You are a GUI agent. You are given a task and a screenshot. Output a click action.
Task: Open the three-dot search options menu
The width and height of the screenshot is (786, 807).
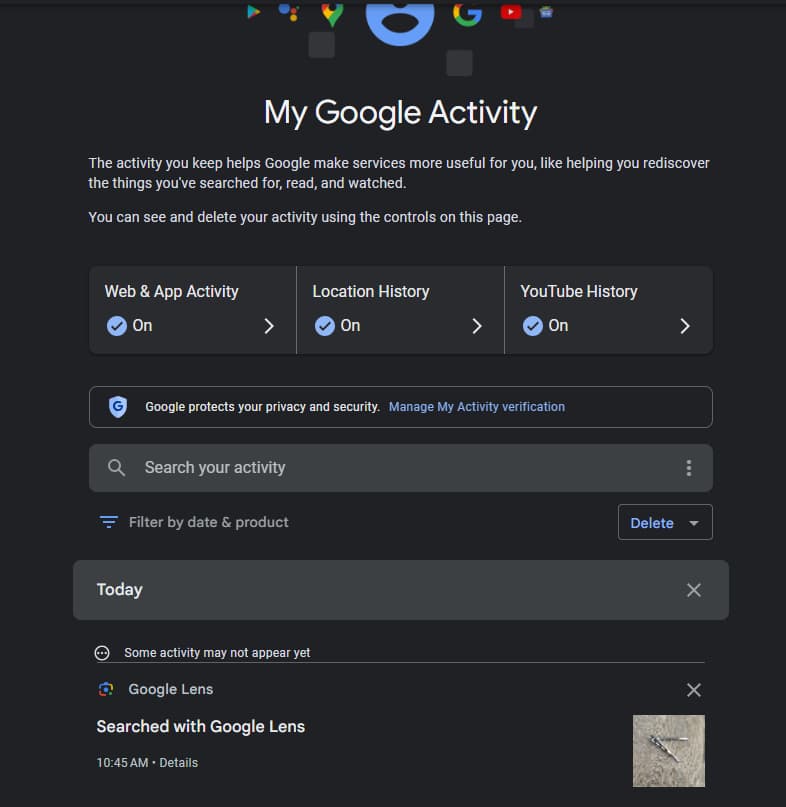(x=689, y=467)
